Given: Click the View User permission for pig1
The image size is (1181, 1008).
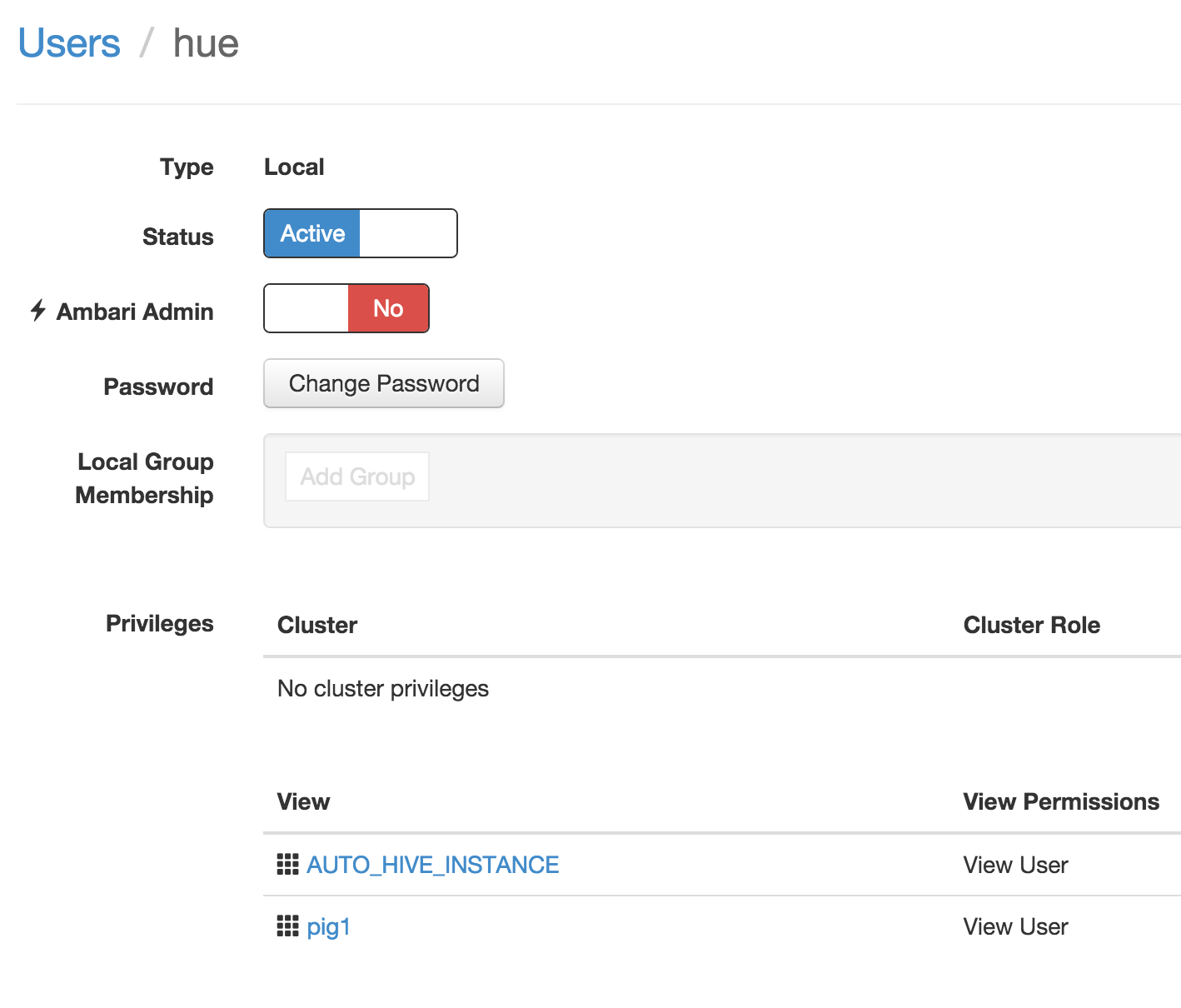Looking at the screenshot, I should pos(1014,926).
